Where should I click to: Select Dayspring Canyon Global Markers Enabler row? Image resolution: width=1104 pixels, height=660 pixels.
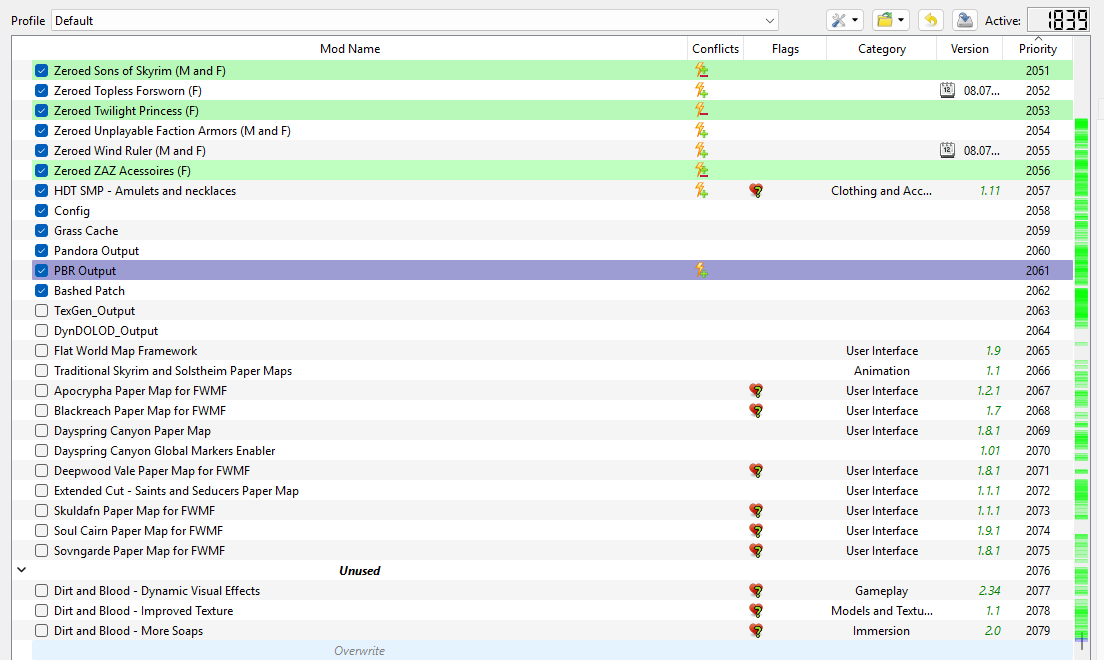[552, 451]
